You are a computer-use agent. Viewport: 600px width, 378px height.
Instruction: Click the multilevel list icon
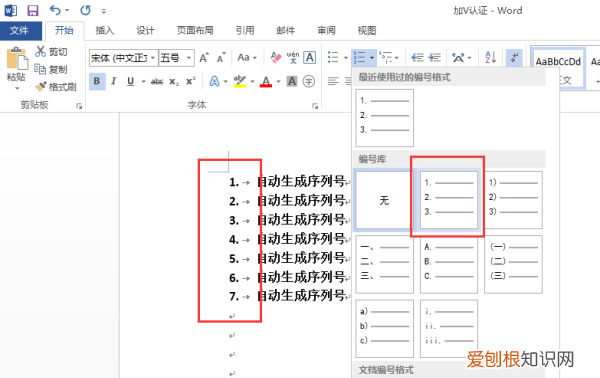point(386,57)
